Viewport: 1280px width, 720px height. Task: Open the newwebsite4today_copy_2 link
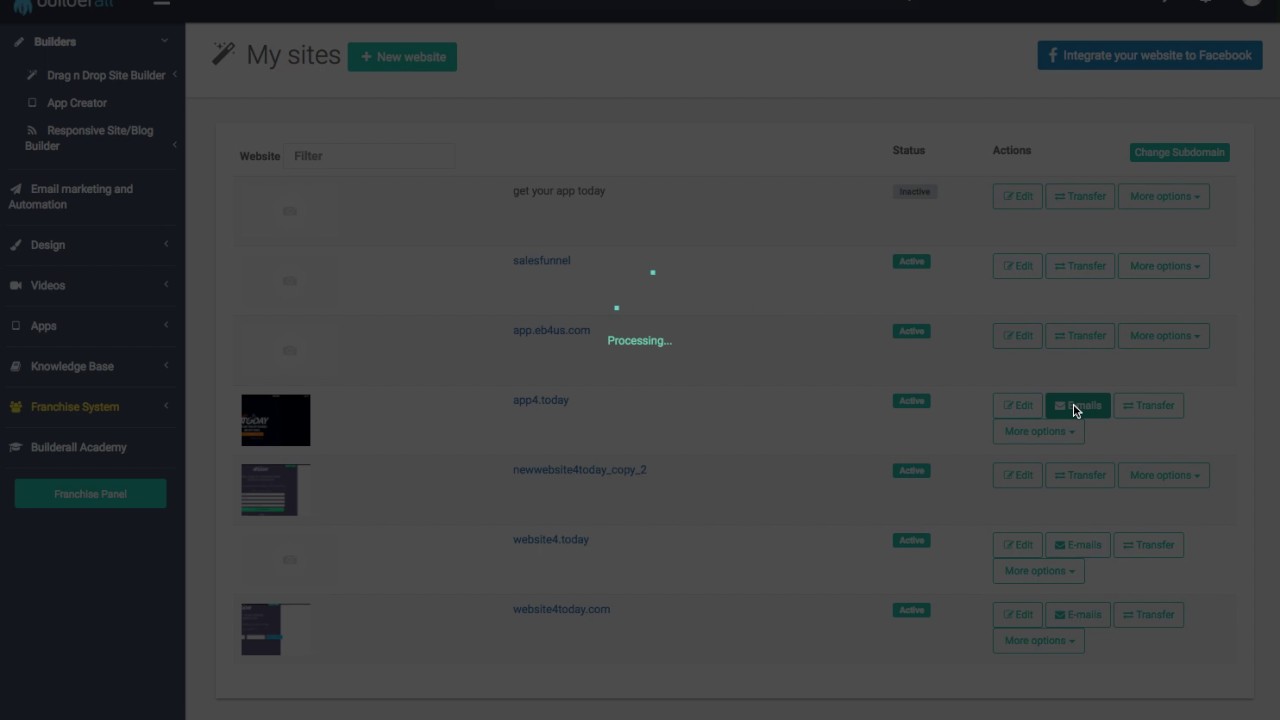(x=579, y=470)
